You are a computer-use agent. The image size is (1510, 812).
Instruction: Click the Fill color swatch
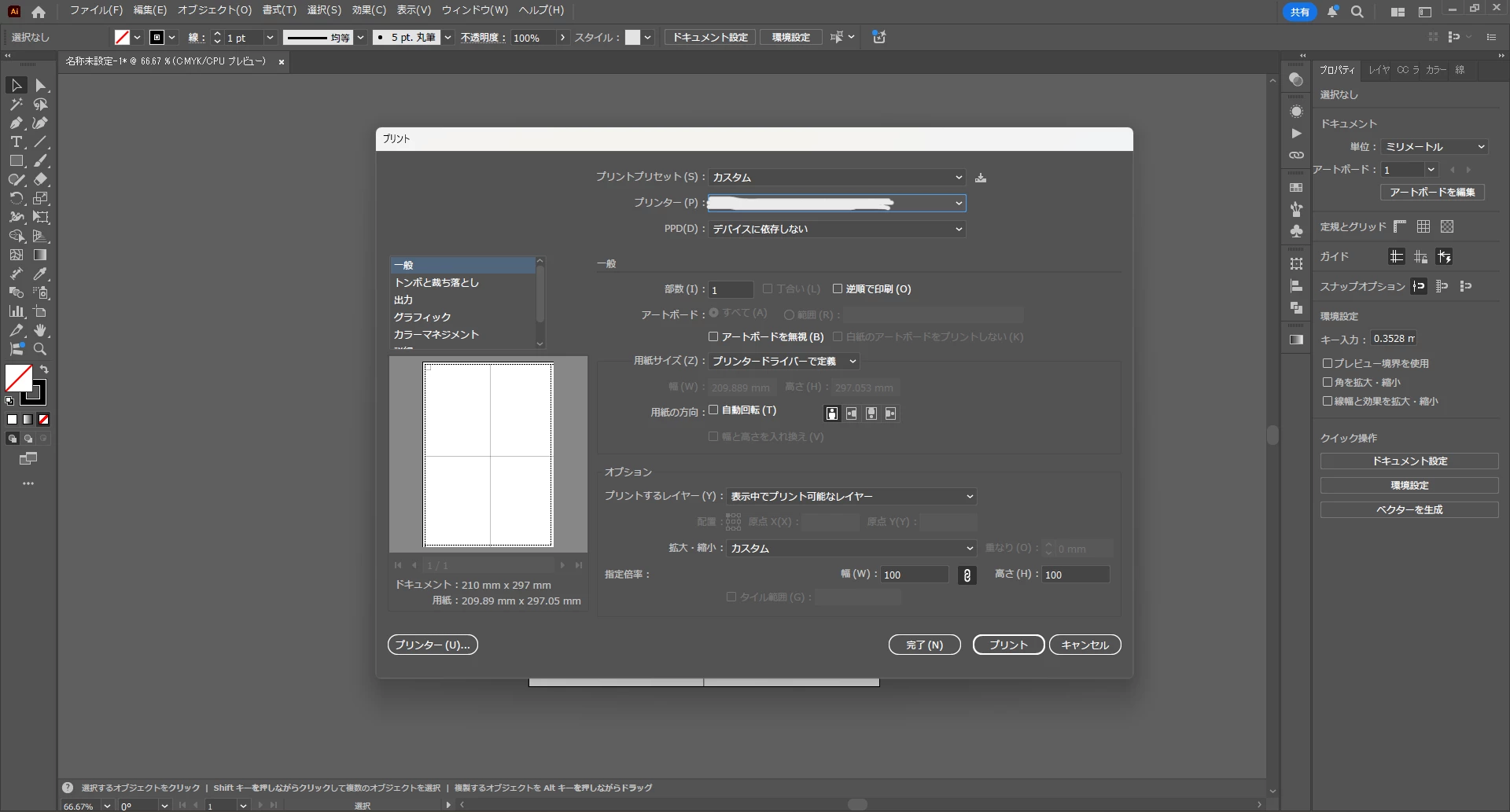click(18, 378)
